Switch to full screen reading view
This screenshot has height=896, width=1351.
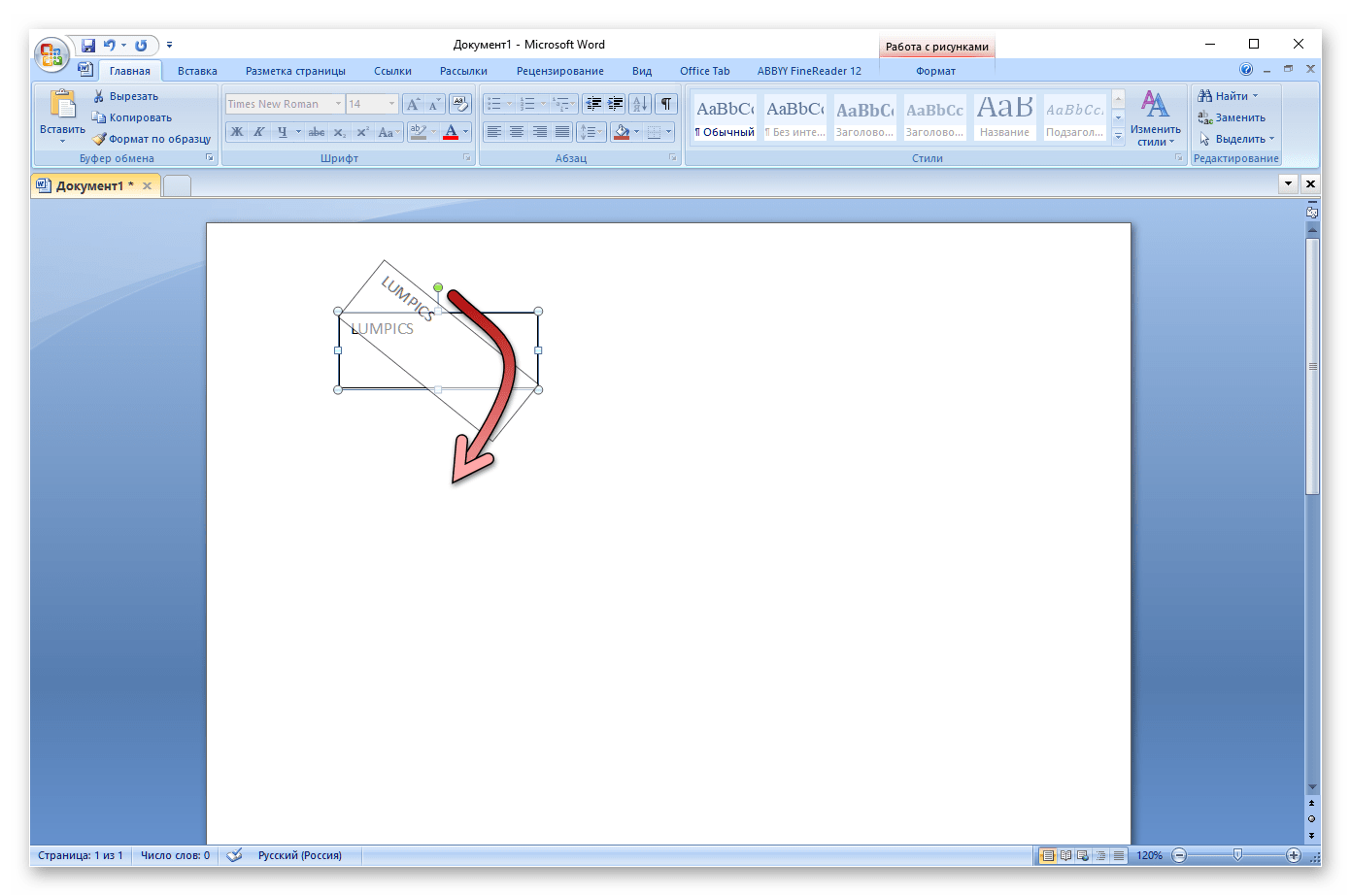[1065, 855]
